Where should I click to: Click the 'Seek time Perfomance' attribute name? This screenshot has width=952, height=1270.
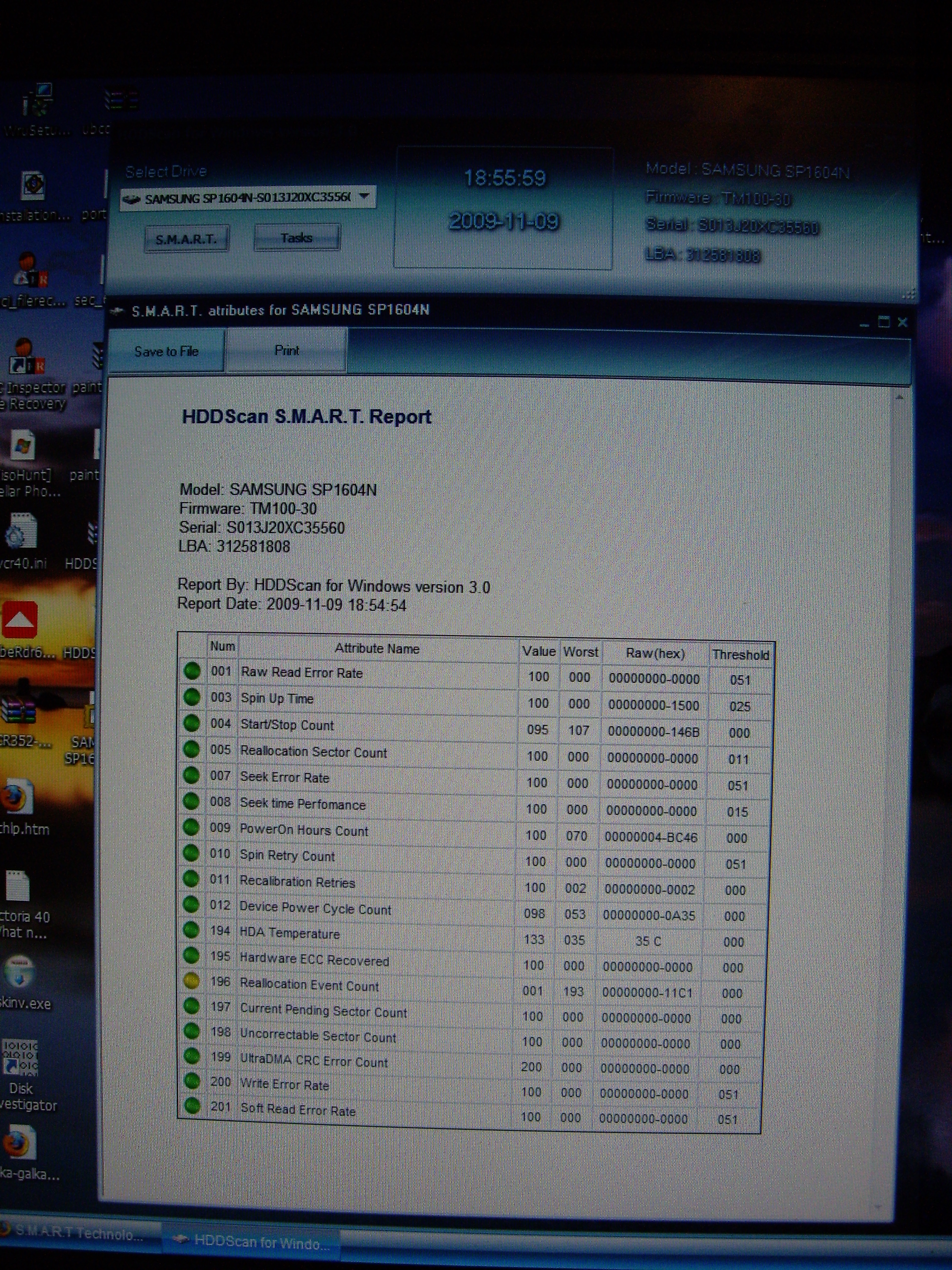pos(303,803)
